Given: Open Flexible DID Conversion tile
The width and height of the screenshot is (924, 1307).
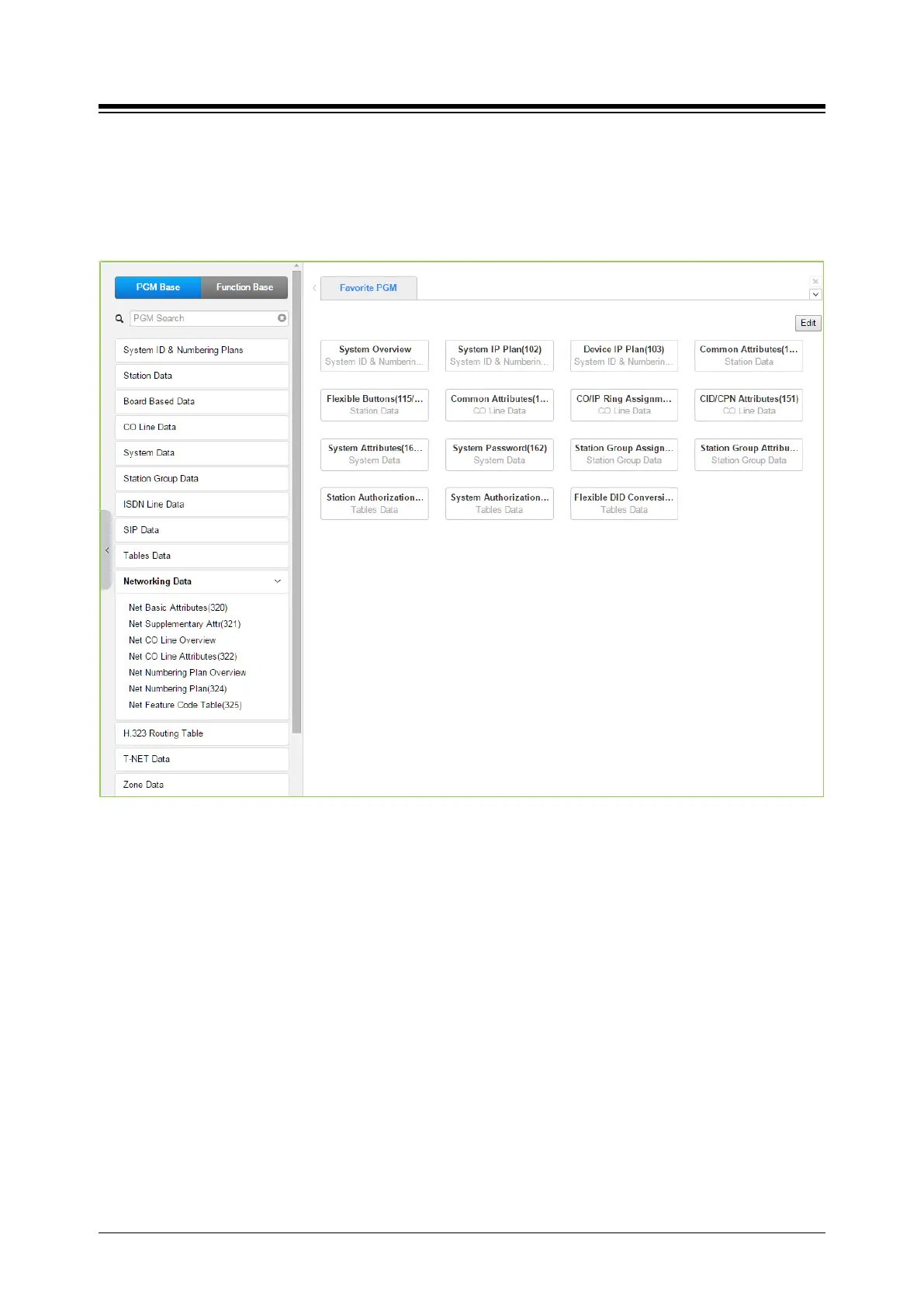Looking at the screenshot, I should 624,504.
